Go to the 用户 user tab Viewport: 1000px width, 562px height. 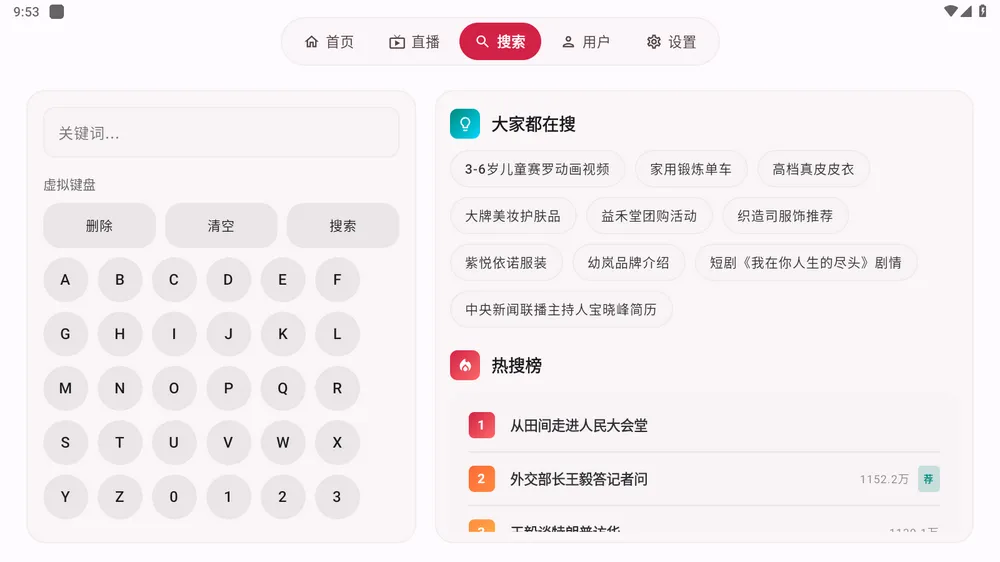click(585, 42)
